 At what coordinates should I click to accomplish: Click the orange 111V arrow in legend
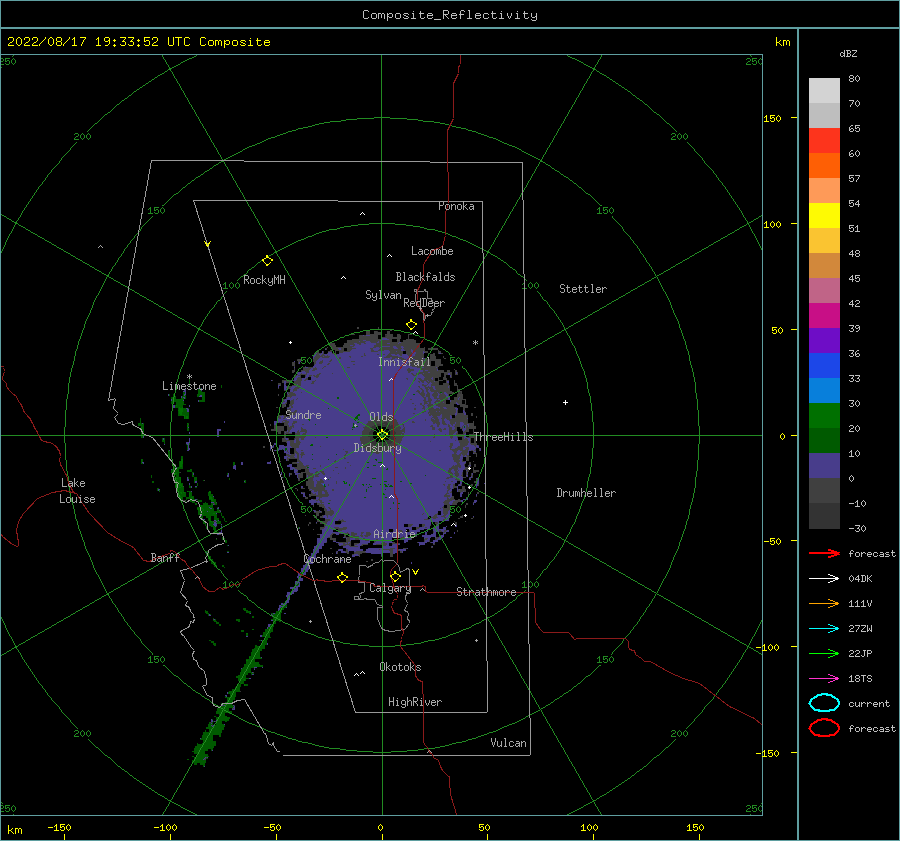click(x=824, y=603)
